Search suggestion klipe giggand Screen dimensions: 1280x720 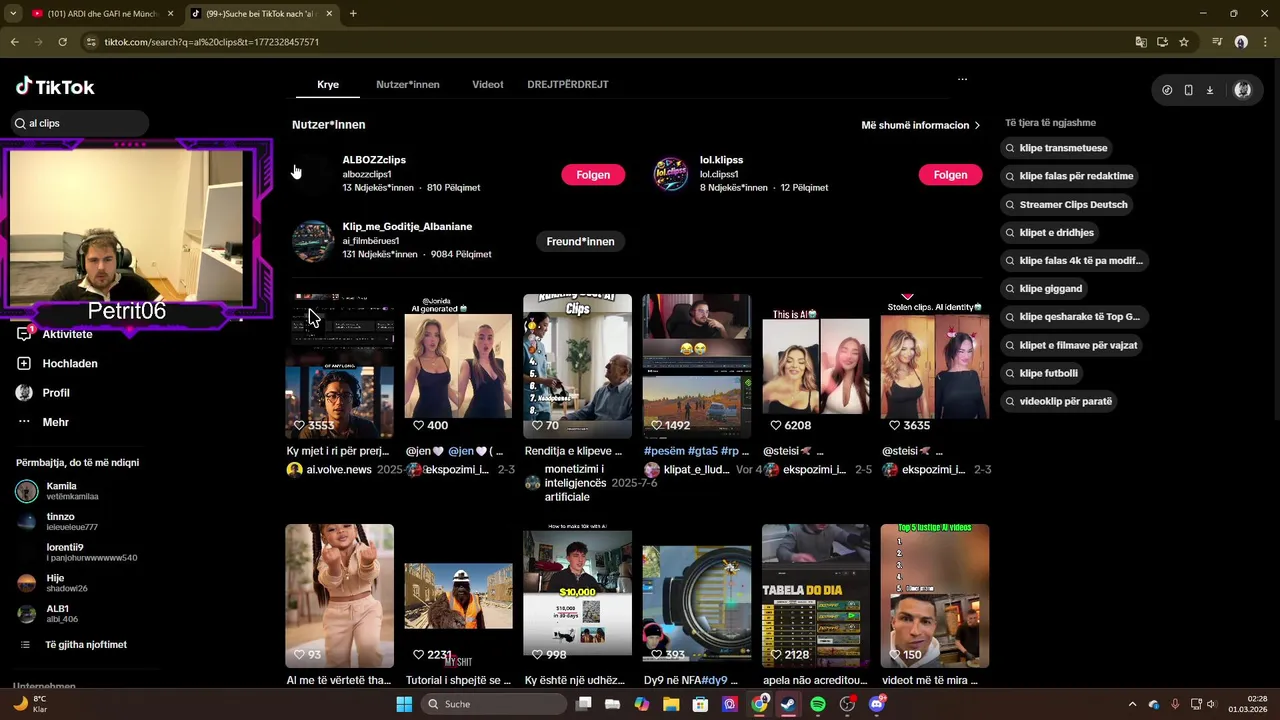[x=1043, y=288]
